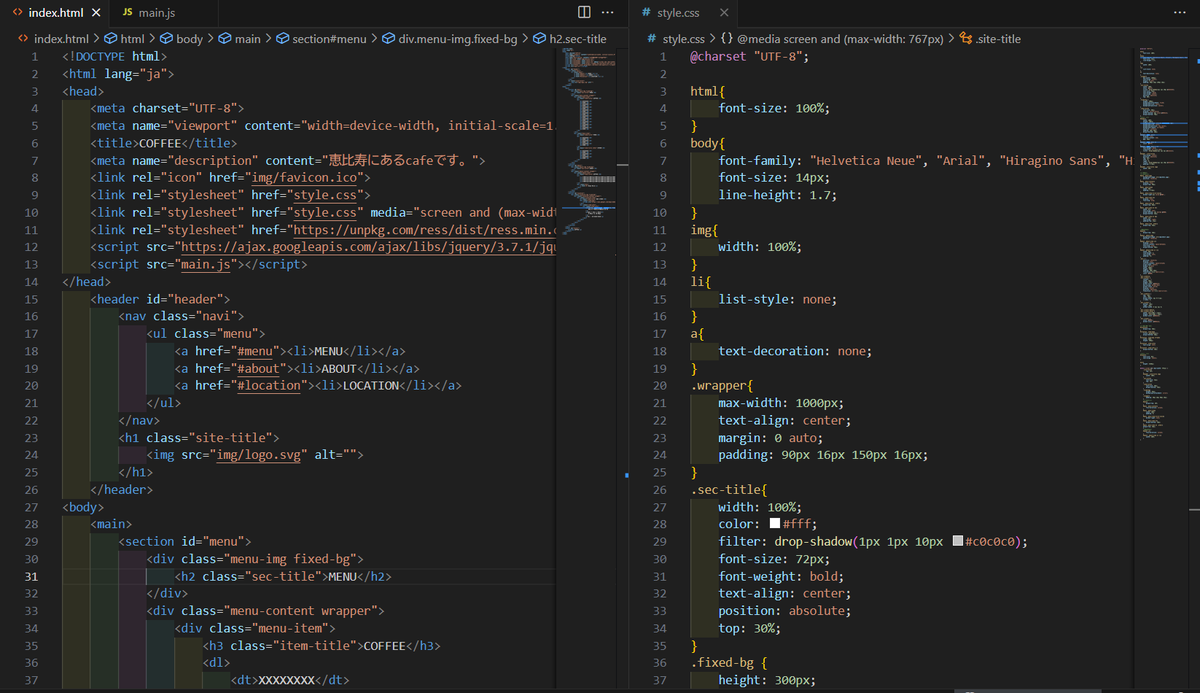Switch to the index.html tab

(x=55, y=13)
